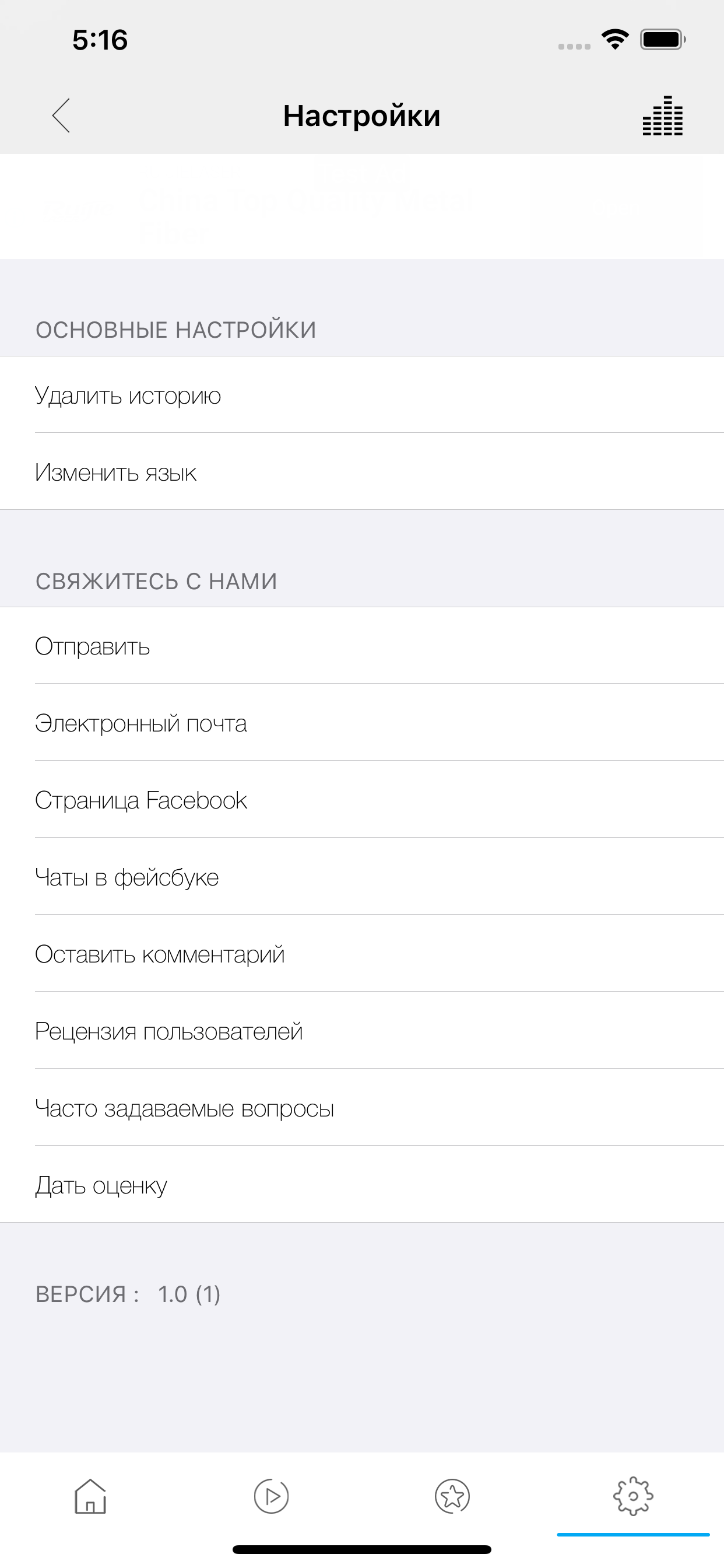This screenshot has height=1568, width=724.
Task: Choose Отправить in contact section
Action: pos(362,646)
